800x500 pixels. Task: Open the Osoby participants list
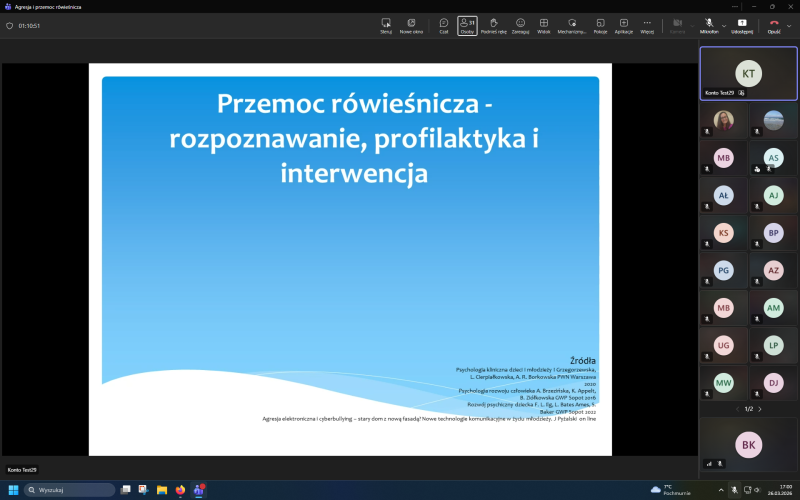tap(467, 25)
